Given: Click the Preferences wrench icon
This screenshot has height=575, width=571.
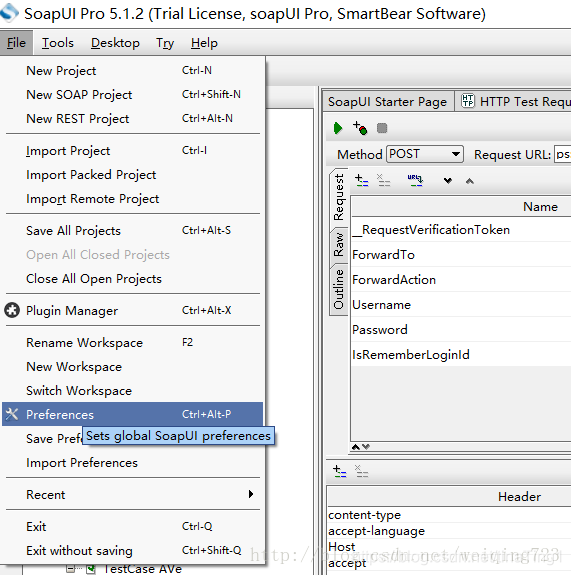Looking at the screenshot, I should coord(12,414).
